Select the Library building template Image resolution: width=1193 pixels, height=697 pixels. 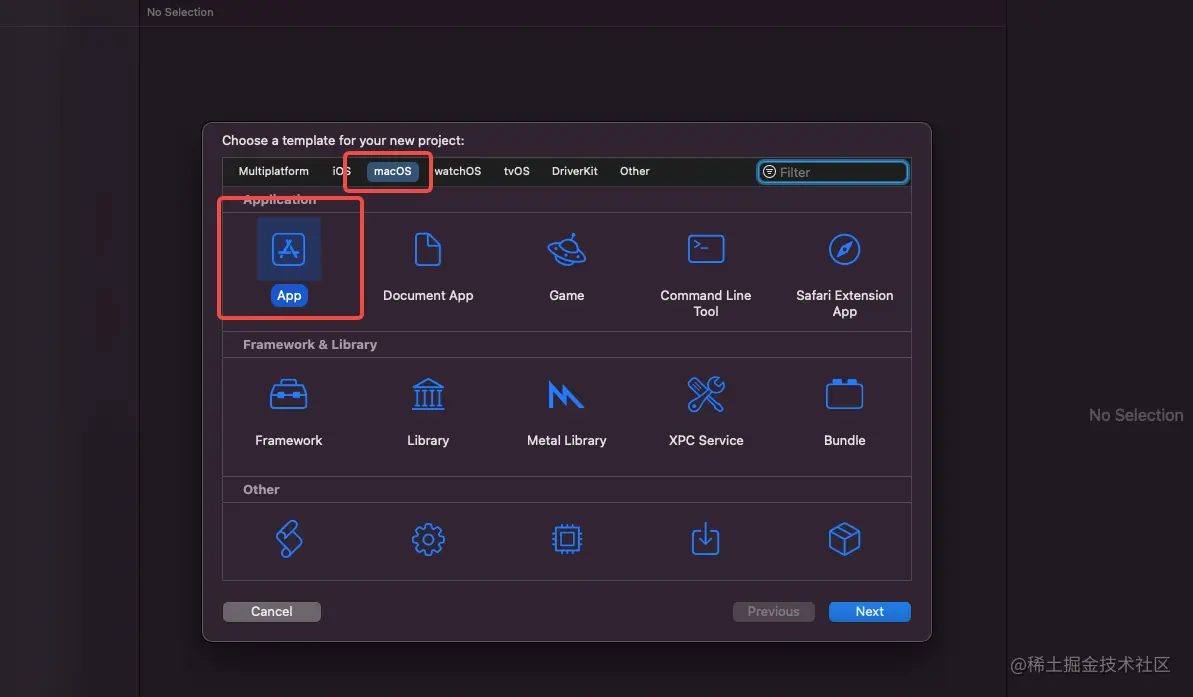pos(428,395)
